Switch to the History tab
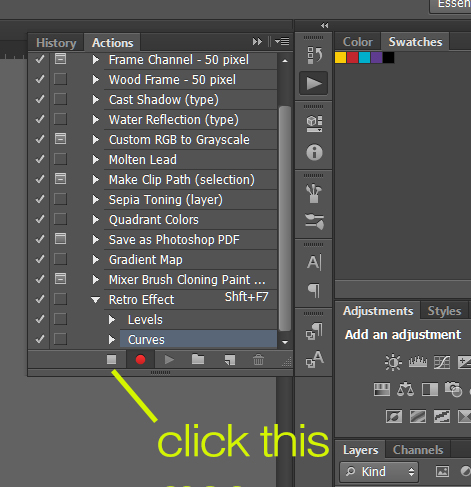The width and height of the screenshot is (471, 487). click(56, 43)
